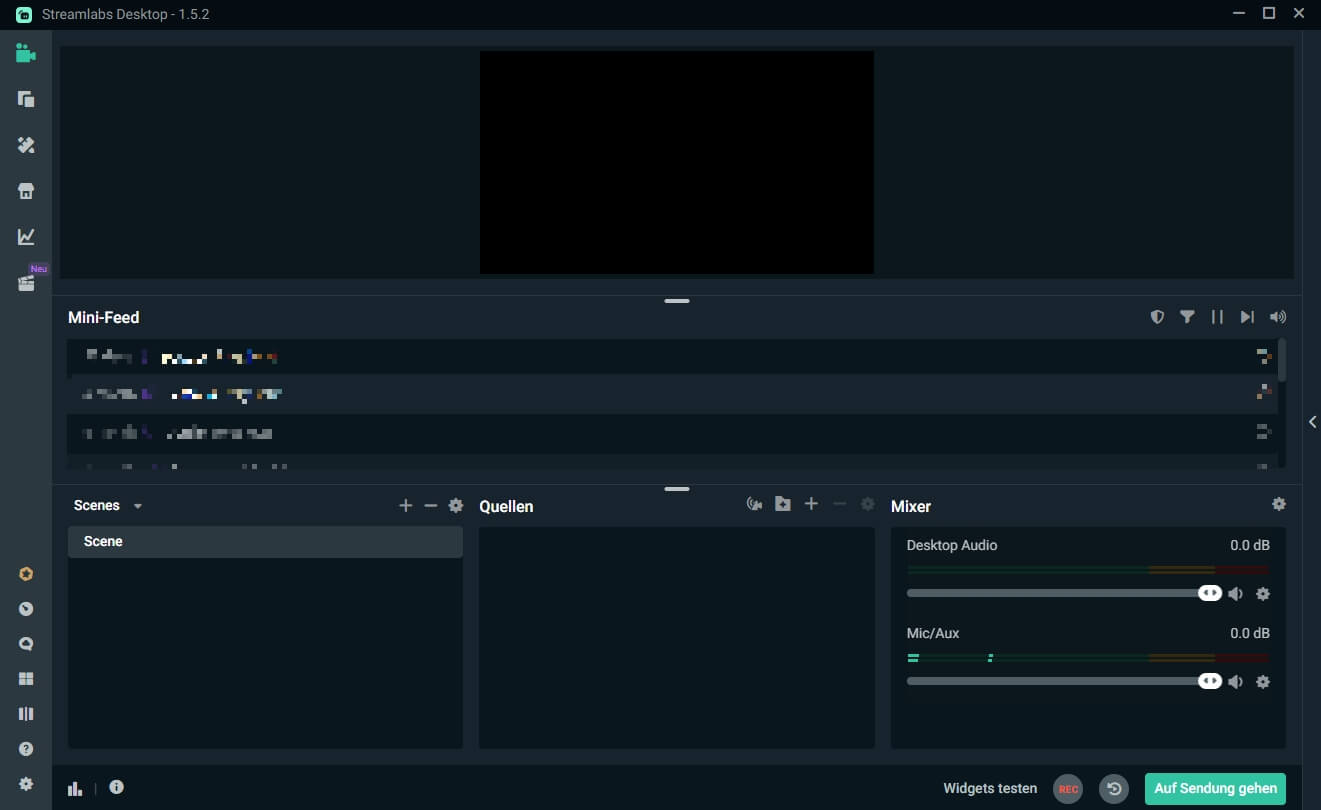The width and height of the screenshot is (1321, 810).
Task: Toggle Mini-Feed alert sound mute
Action: point(1277,317)
